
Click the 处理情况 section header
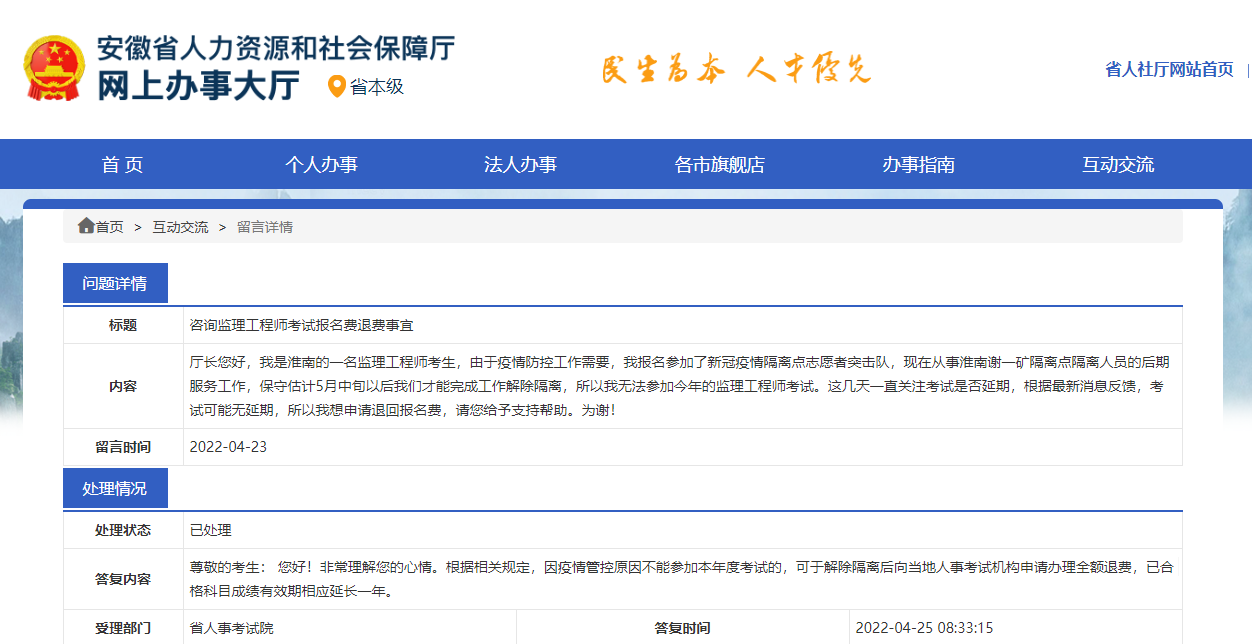click(x=115, y=489)
